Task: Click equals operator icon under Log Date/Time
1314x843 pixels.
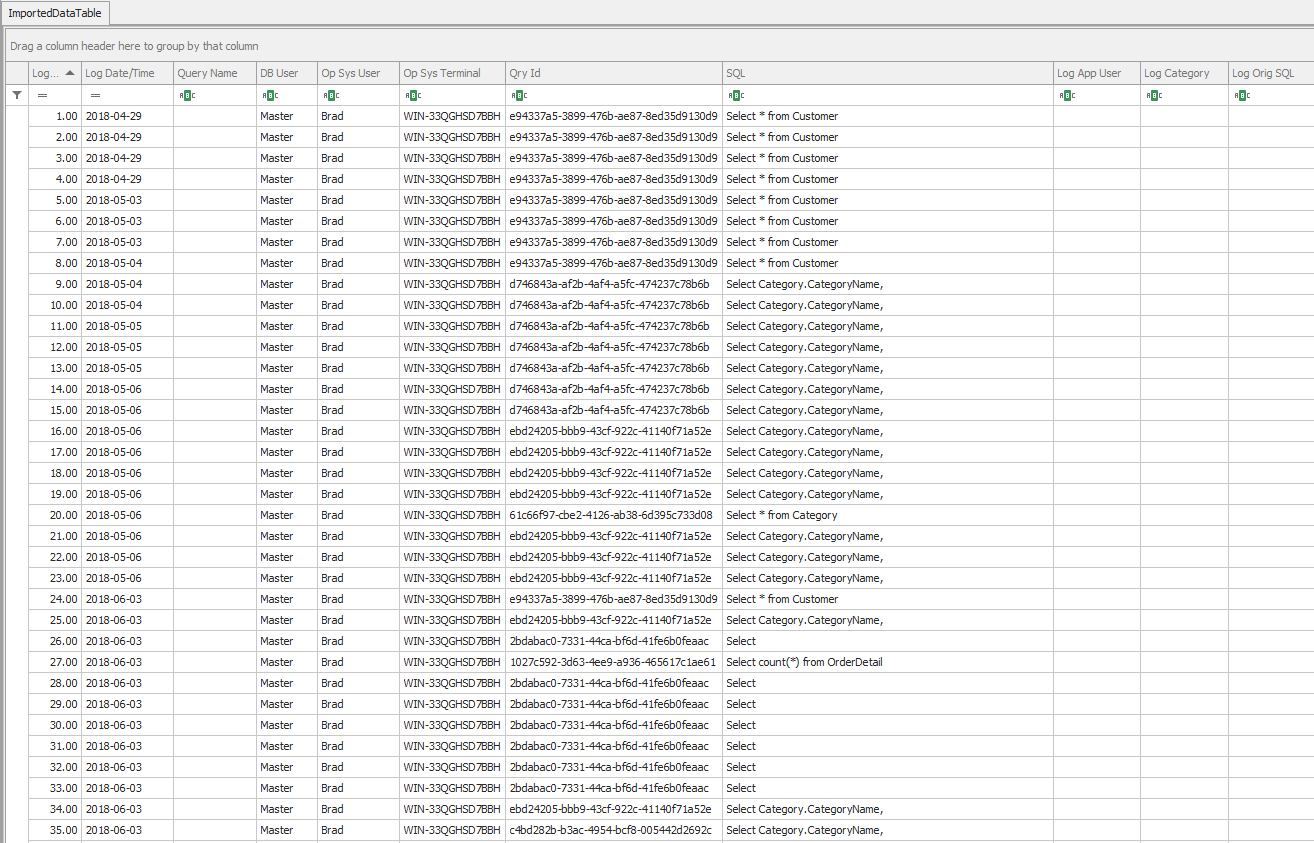Action: point(95,95)
